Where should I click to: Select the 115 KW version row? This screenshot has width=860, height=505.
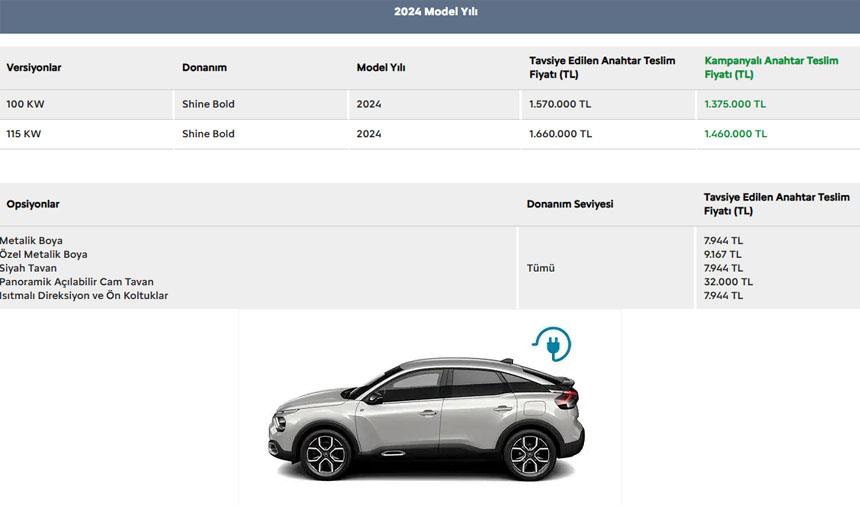click(x=23, y=134)
